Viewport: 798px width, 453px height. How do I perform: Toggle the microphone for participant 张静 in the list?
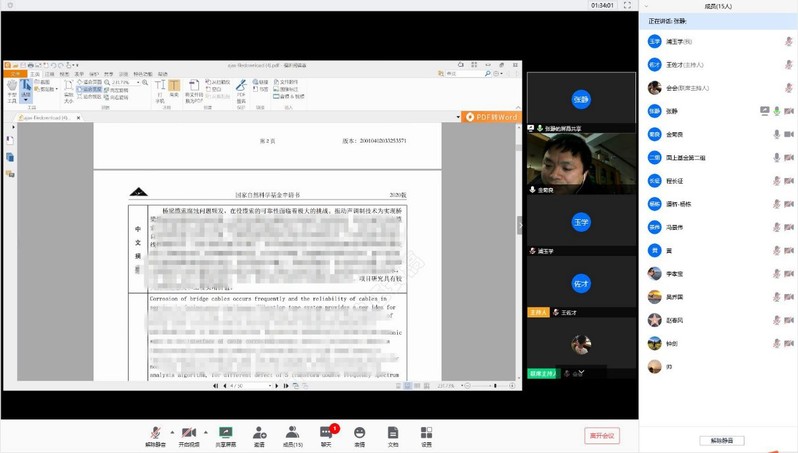[776, 111]
